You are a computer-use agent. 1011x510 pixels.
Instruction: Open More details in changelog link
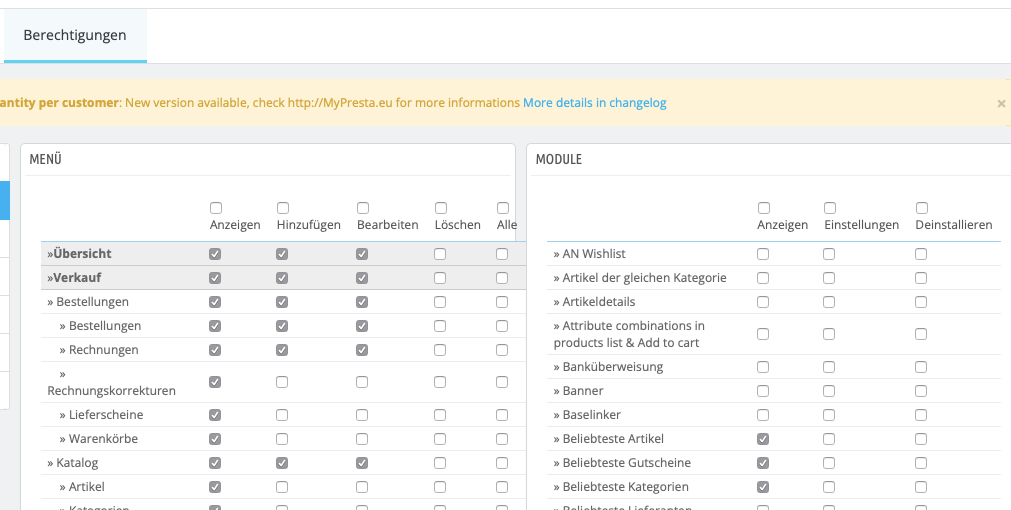tap(594, 103)
